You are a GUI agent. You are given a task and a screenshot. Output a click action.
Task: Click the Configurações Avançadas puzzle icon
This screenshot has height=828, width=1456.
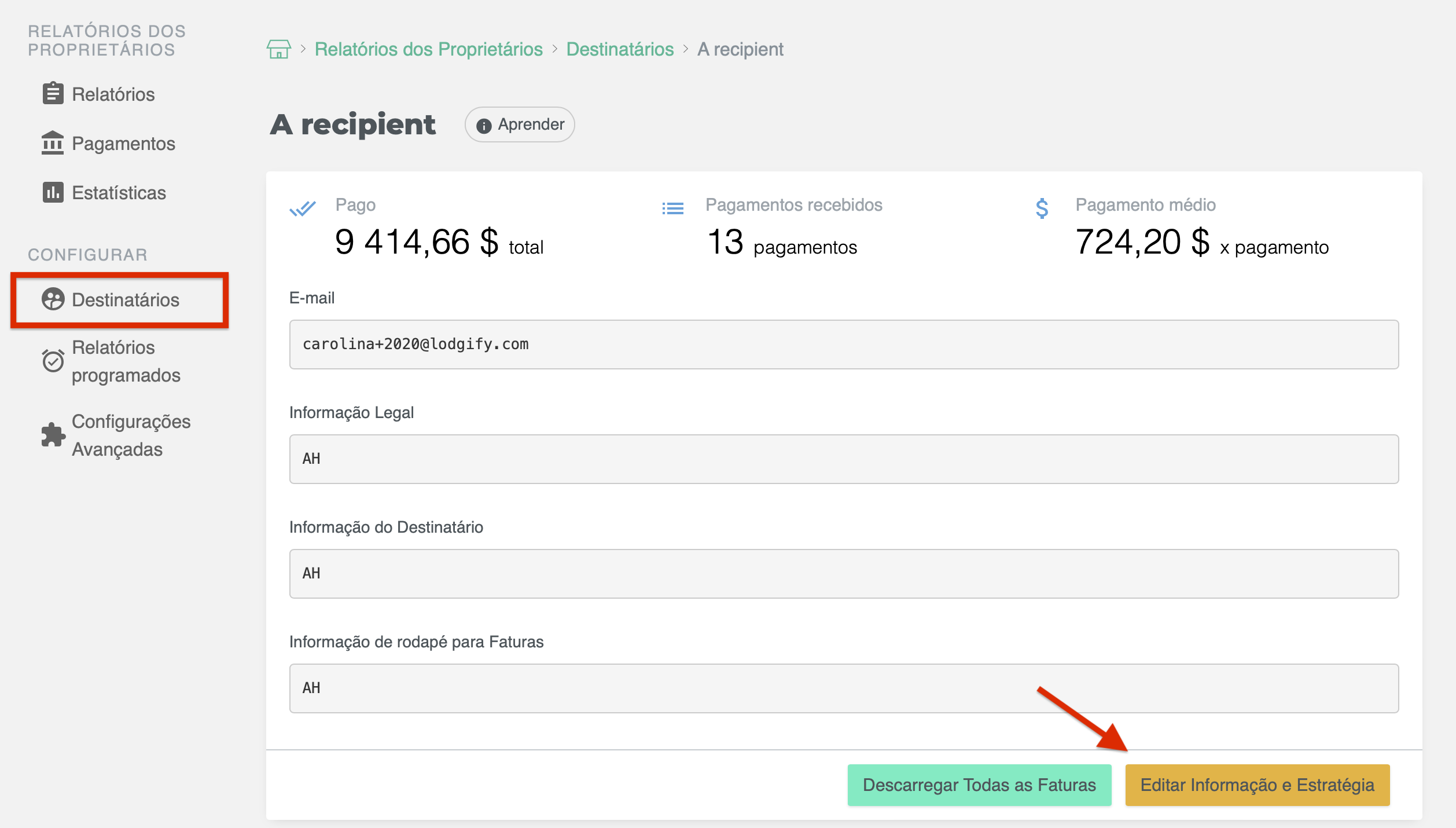click(x=53, y=435)
